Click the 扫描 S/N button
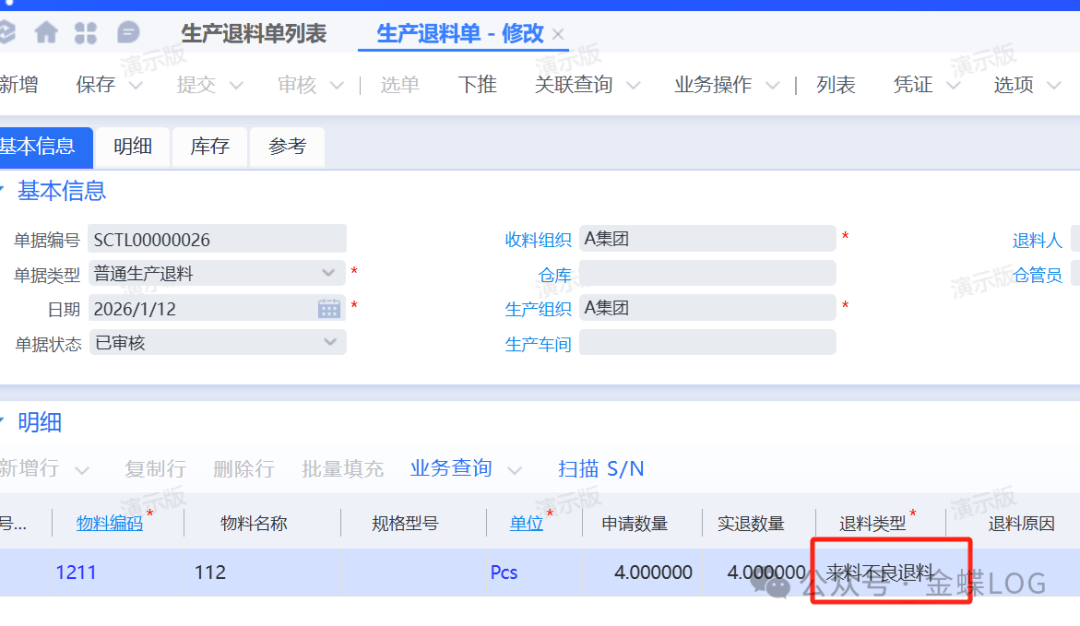This screenshot has width=1080, height=626. (x=601, y=468)
